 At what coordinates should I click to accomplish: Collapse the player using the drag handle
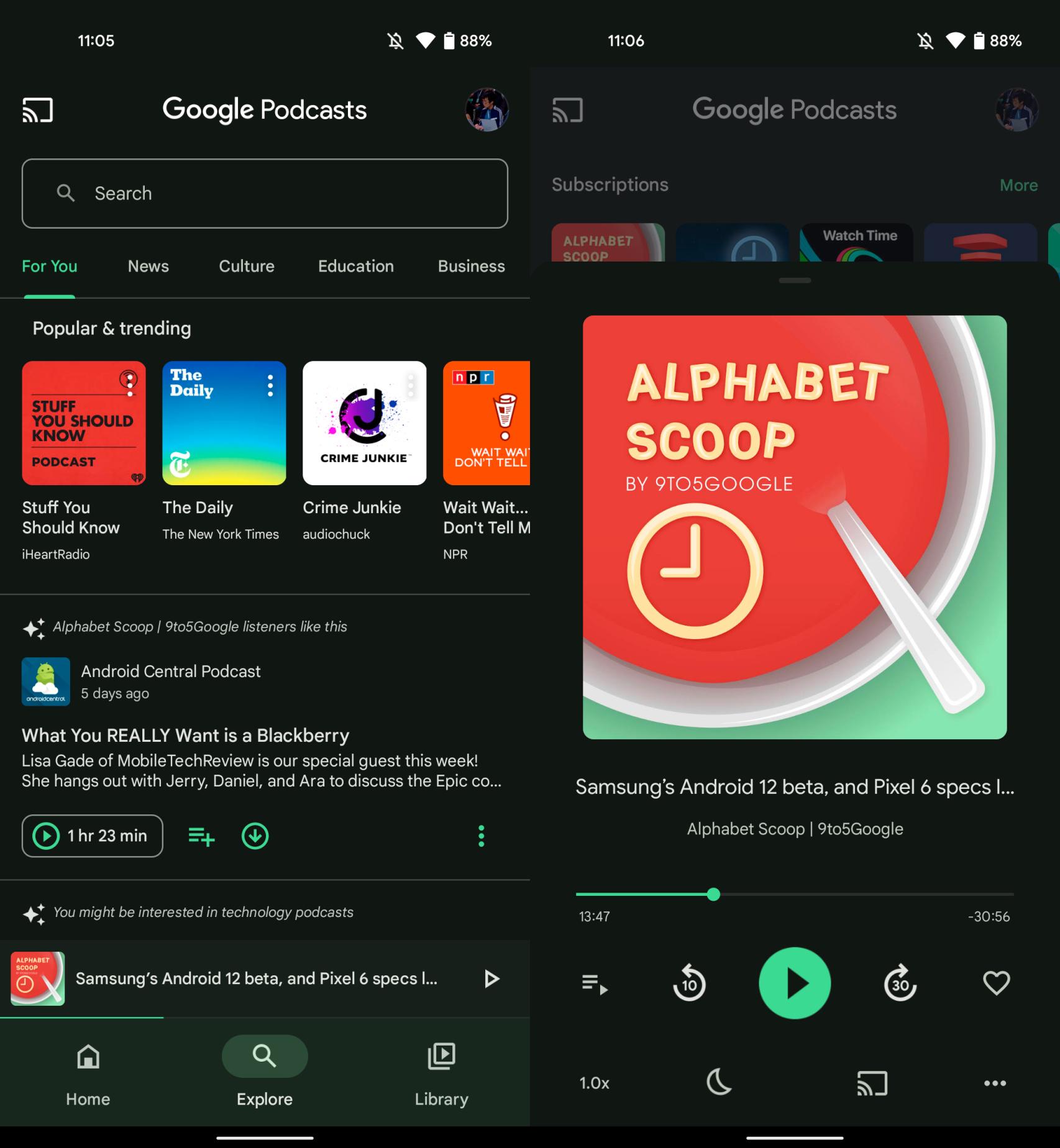pos(795,281)
